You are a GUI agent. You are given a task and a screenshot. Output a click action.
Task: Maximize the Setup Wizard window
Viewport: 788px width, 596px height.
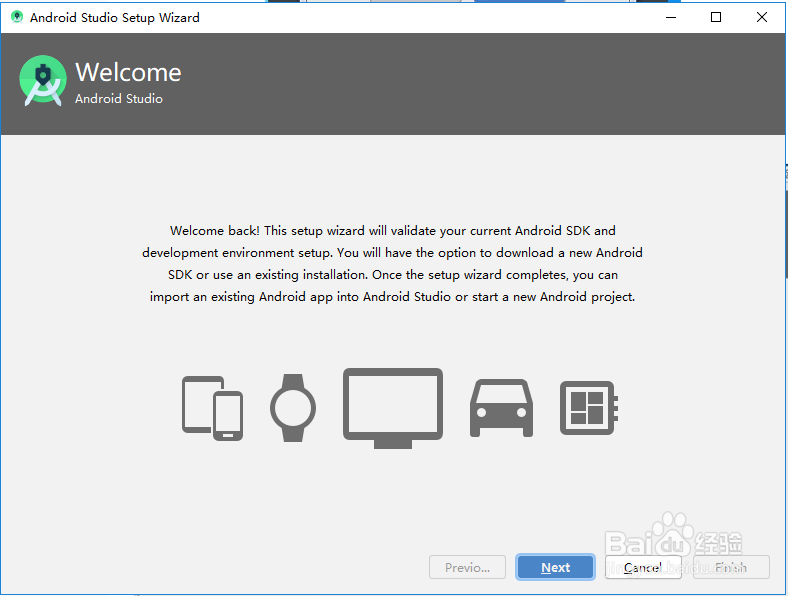click(716, 17)
